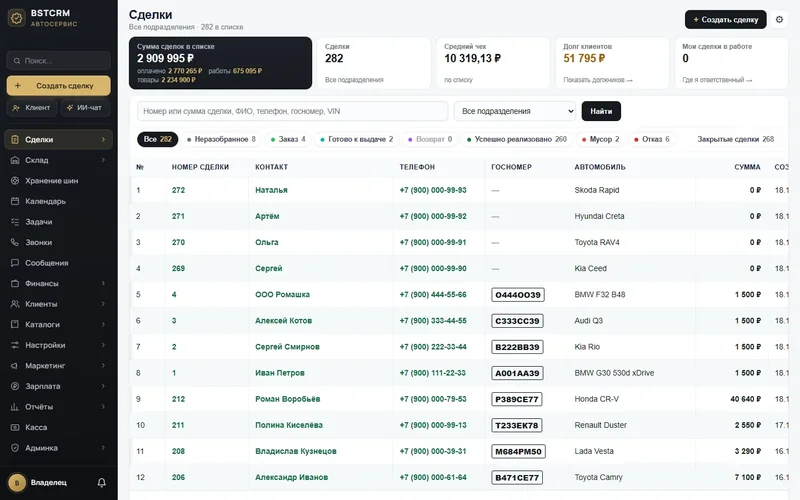Click the notification bell icon
The width and height of the screenshot is (800, 500).
coord(102,483)
